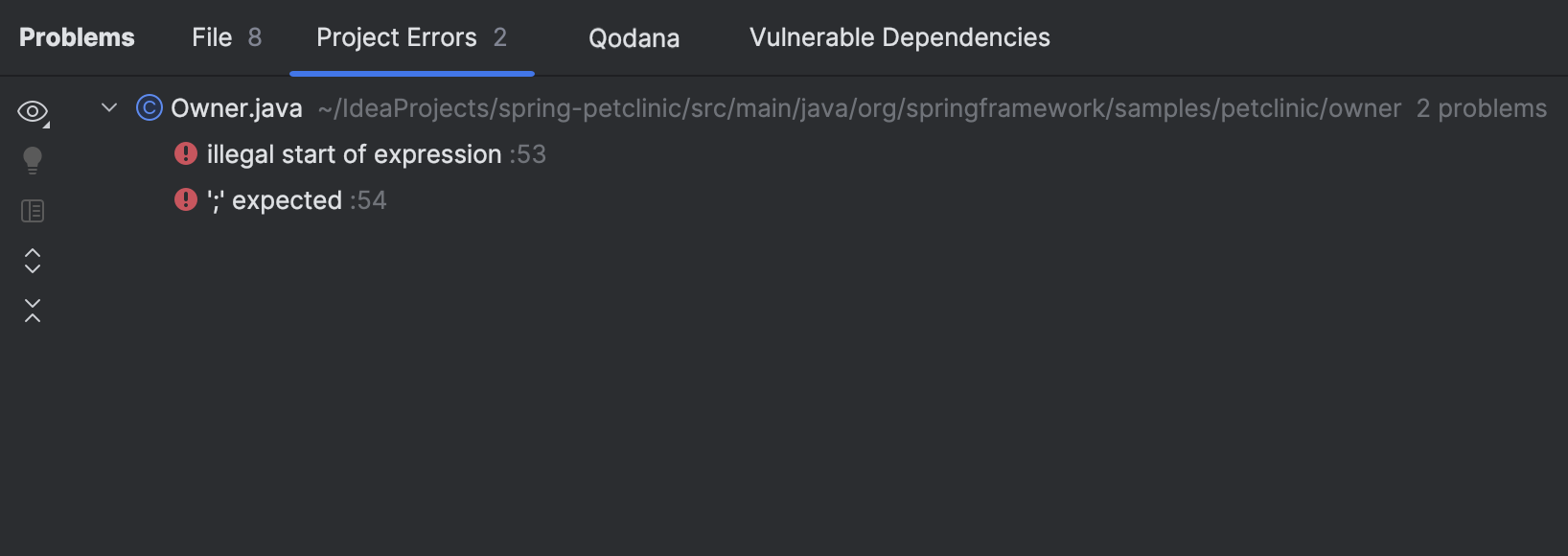Click the red error icon before "illegal start of expression"
This screenshot has height=556, width=1568.
pyautogui.click(x=186, y=153)
